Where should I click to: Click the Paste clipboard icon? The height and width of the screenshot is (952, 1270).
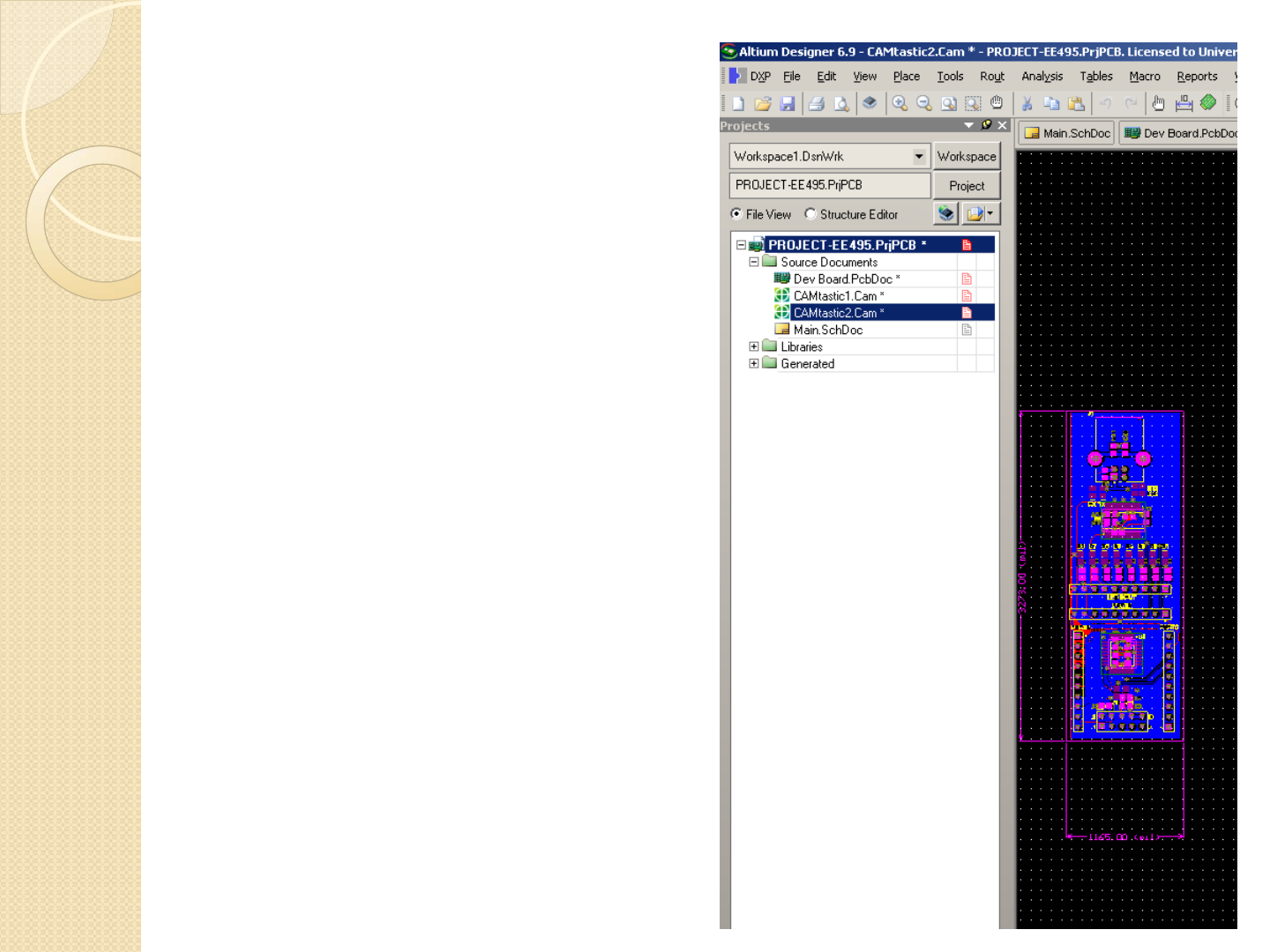[x=1076, y=103]
